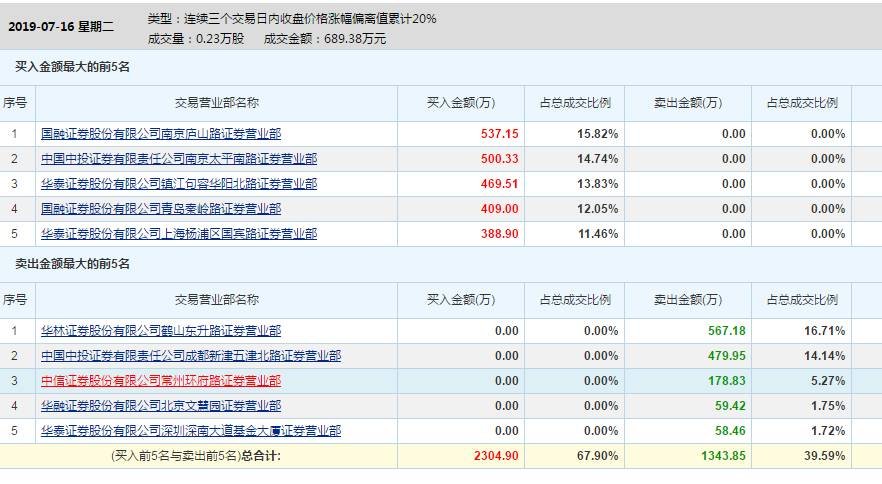Click the 成交金额 689.38万元 text
Viewport: 882px width, 484px height.
(325, 39)
